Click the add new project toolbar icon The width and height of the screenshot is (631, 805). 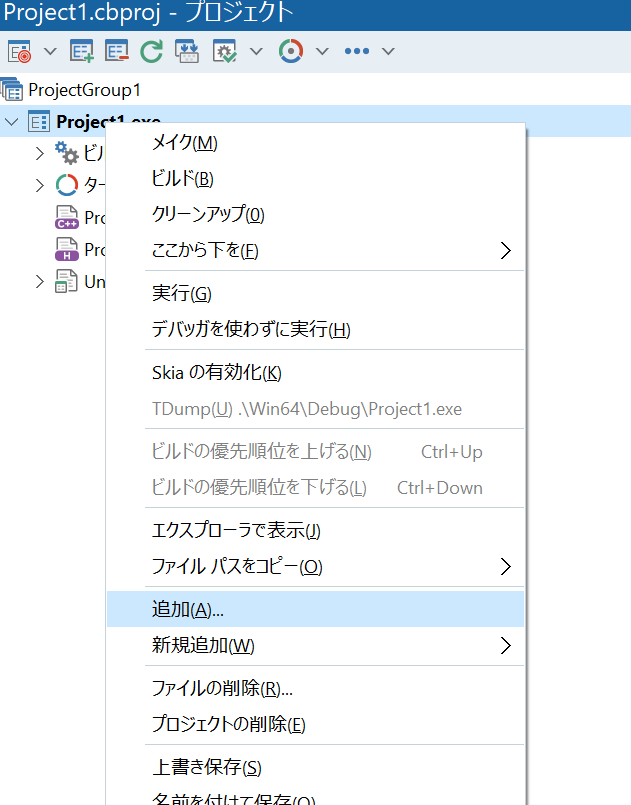(82, 51)
